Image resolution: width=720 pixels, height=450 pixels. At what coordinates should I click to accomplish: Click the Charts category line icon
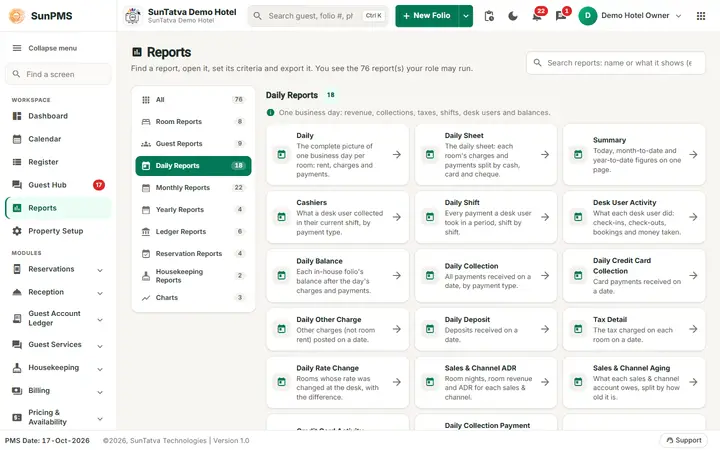146,298
